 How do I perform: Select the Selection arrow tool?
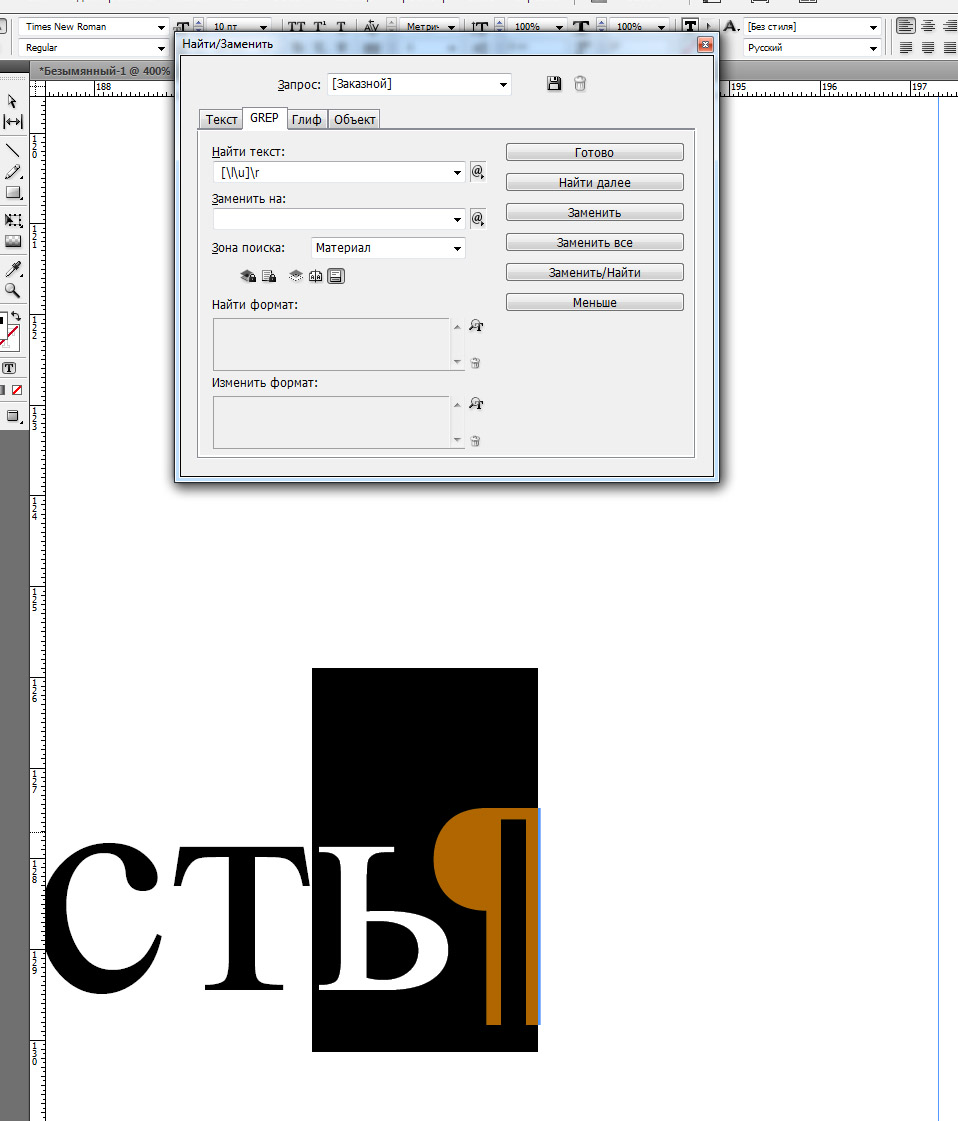coord(12,101)
